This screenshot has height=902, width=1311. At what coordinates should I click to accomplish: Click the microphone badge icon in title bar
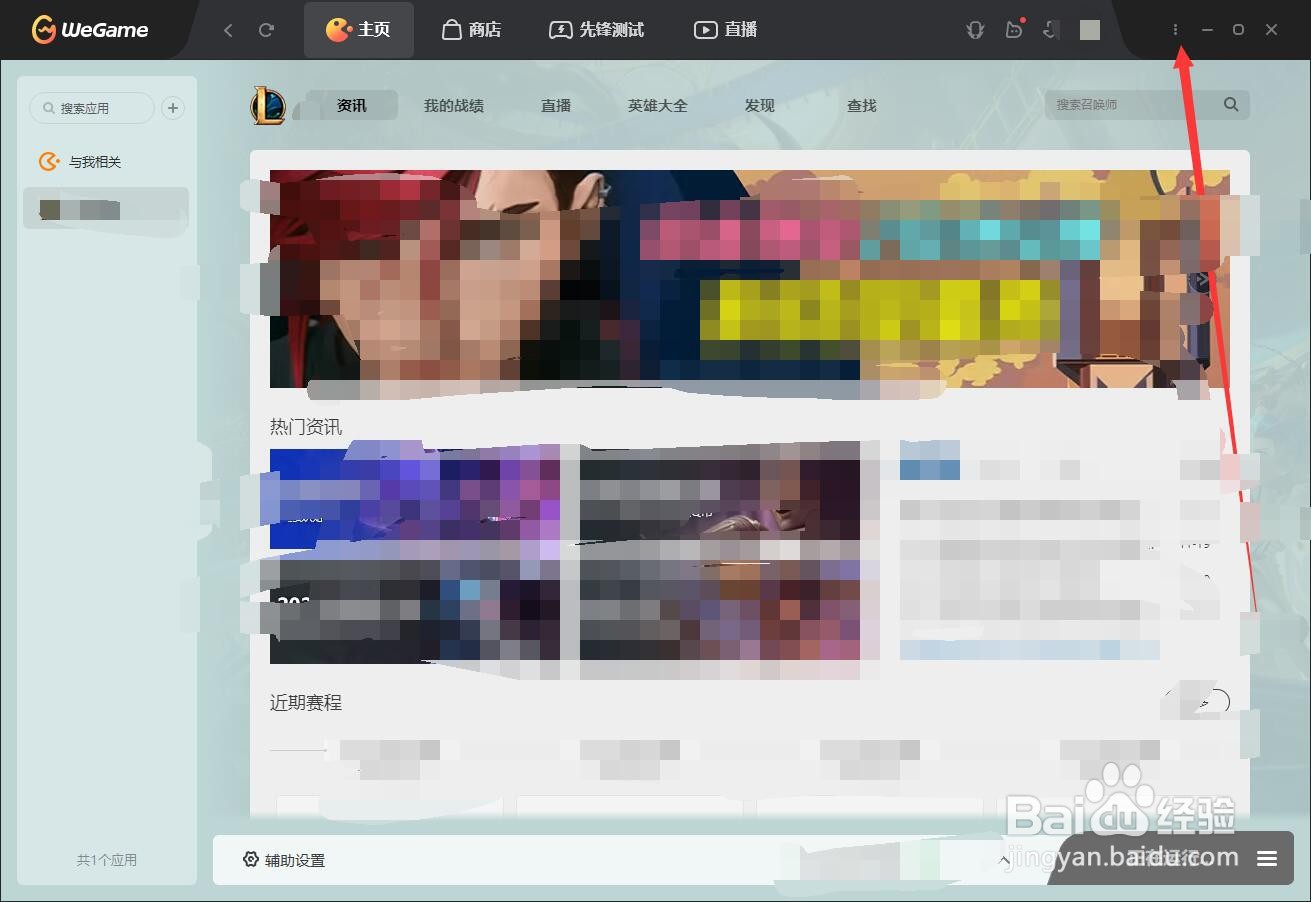pos(975,30)
